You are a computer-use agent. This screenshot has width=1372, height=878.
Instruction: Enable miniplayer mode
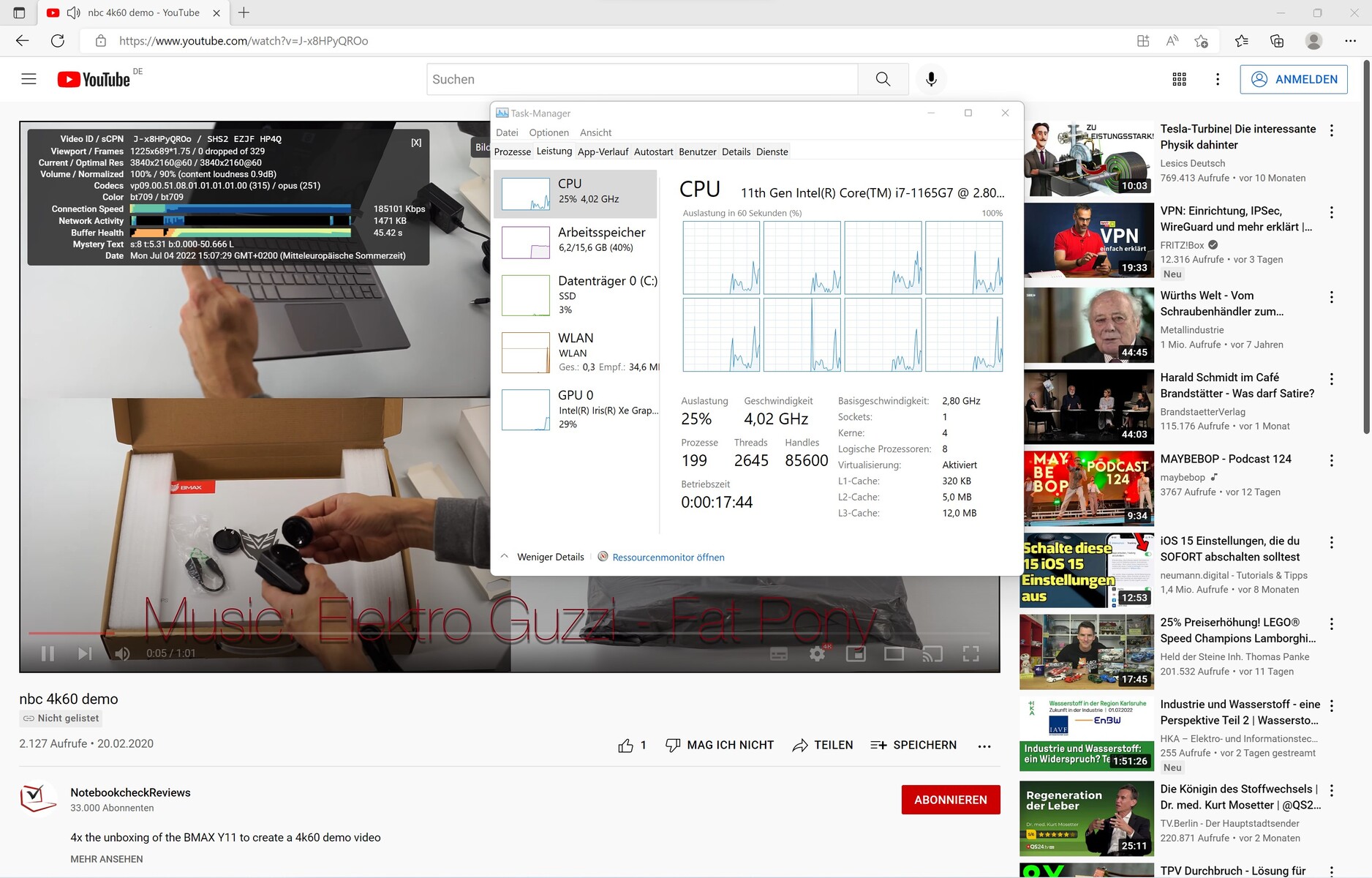click(856, 653)
